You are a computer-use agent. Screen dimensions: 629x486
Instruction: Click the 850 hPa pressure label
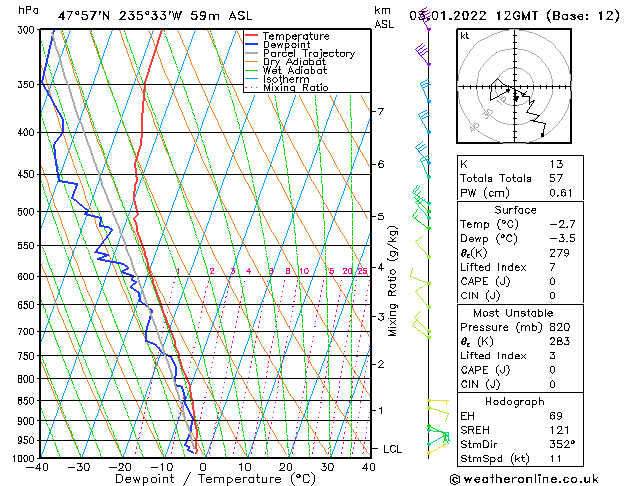[x=28, y=401]
